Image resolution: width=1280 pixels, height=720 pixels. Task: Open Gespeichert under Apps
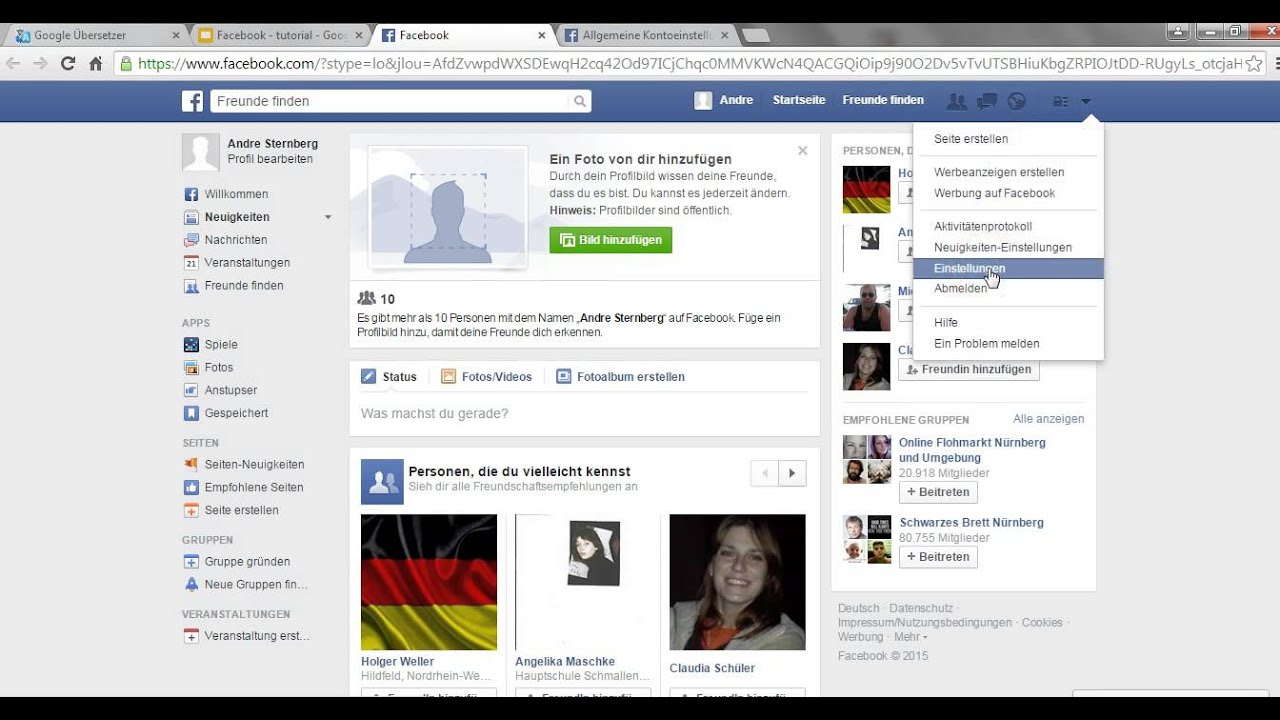click(236, 414)
